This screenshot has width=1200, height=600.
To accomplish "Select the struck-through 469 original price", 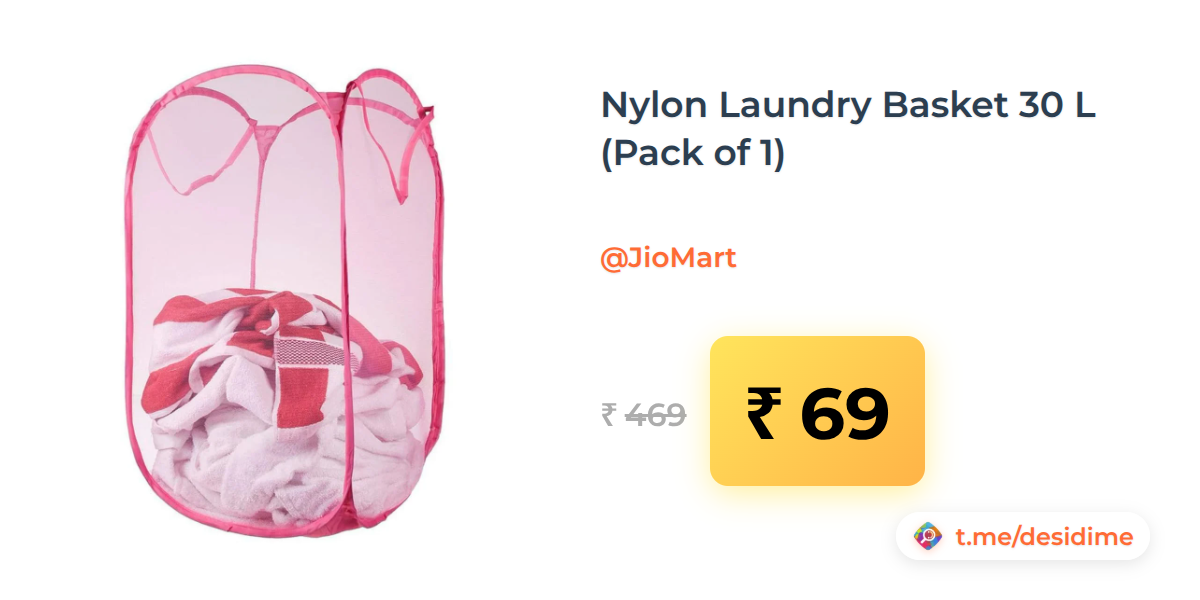I will pos(655,414).
